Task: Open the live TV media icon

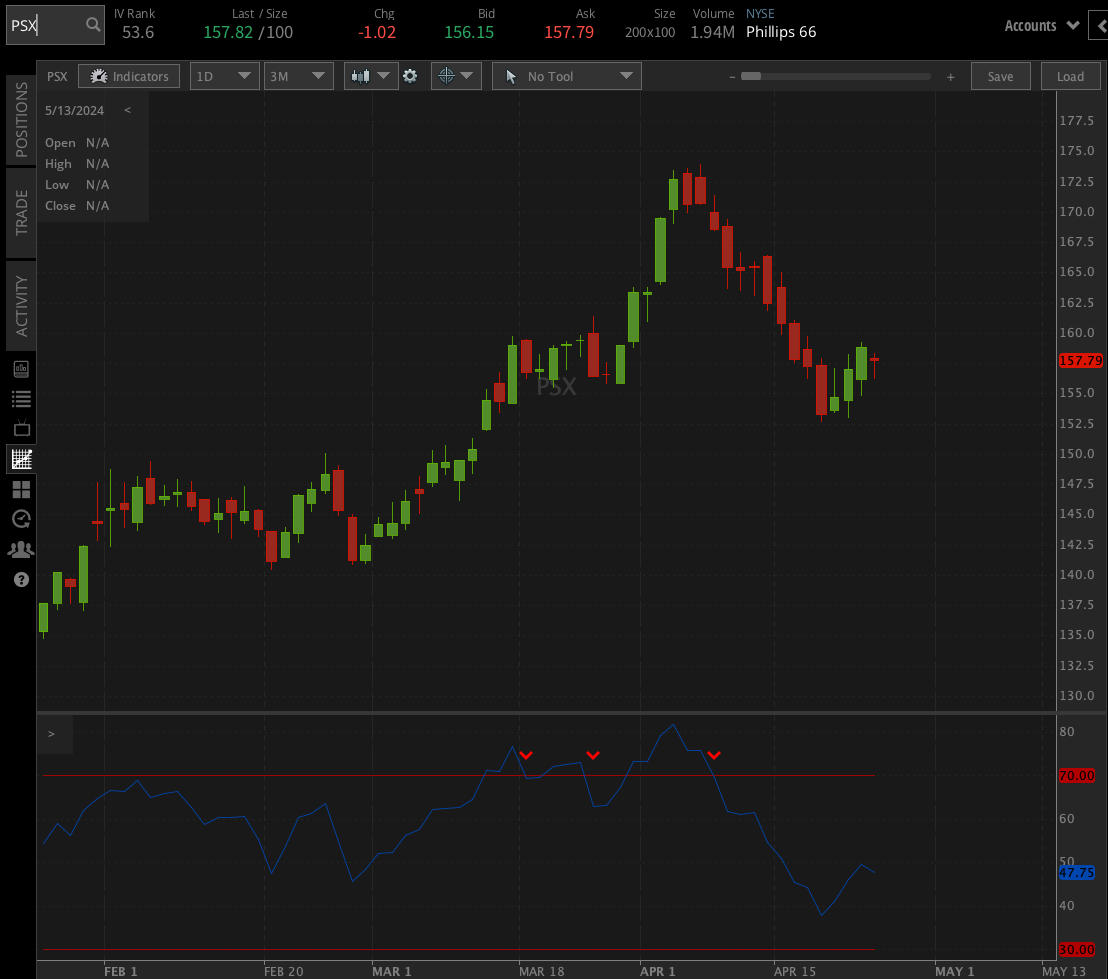Action: 21,429
